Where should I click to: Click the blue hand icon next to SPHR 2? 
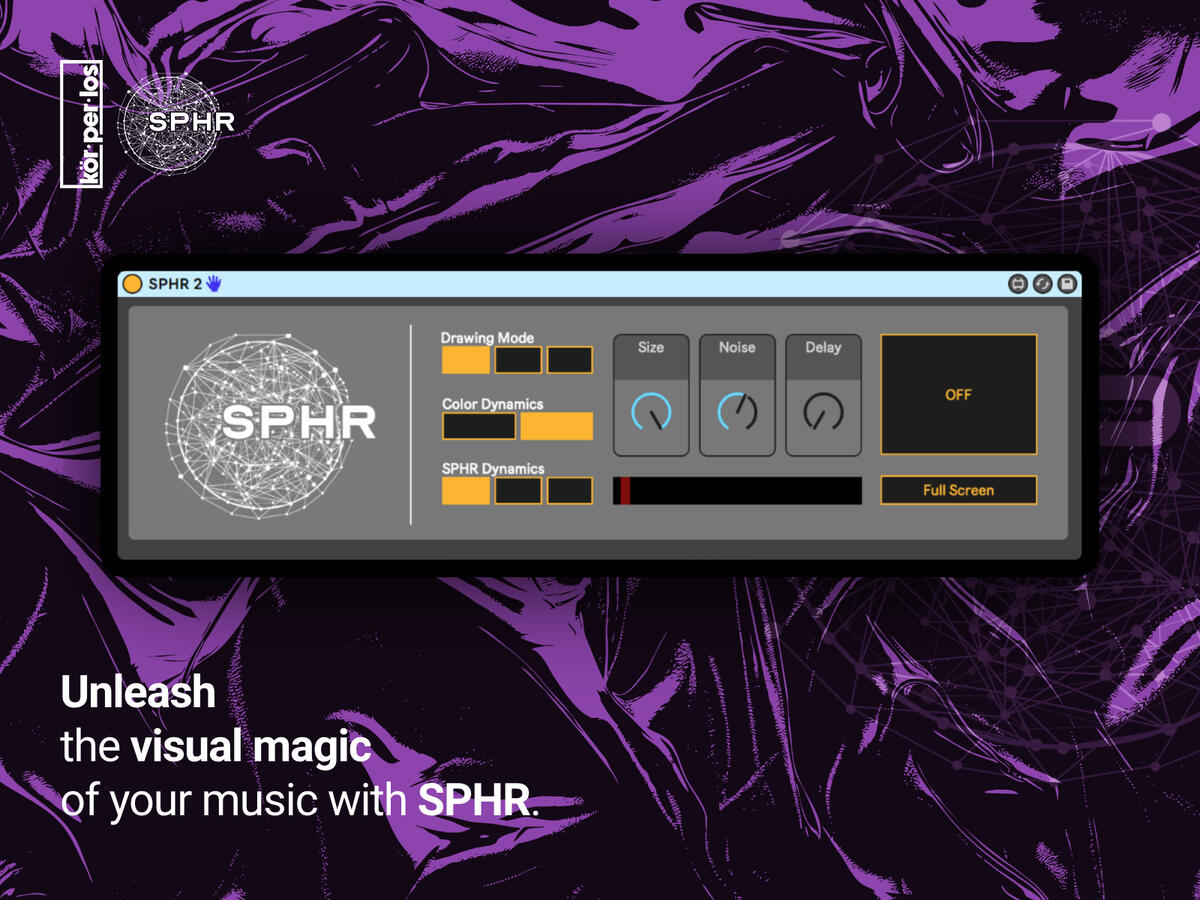click(214, 283)
